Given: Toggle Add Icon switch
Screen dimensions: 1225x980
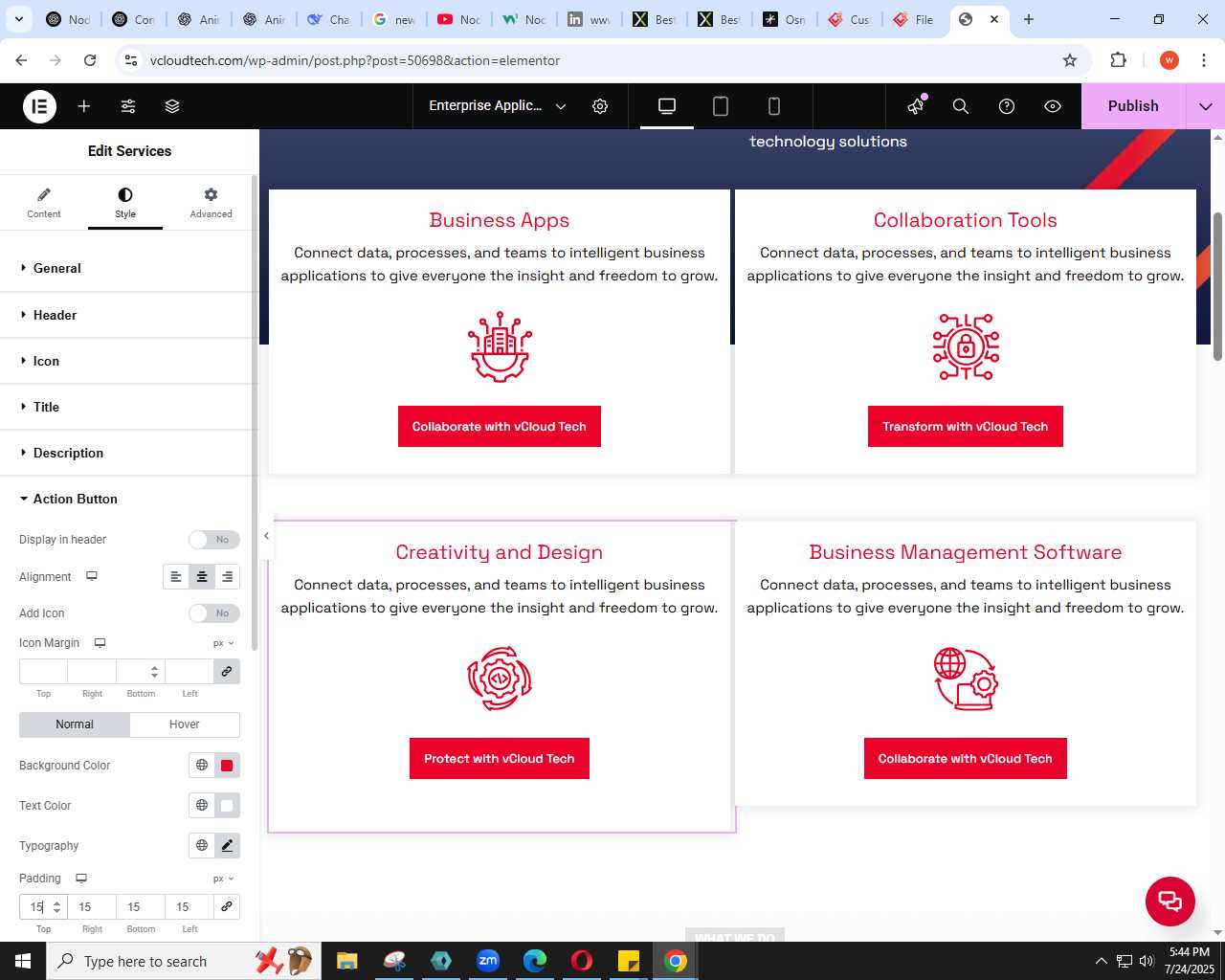Looking at the screenshot, I should click(213, 613).
